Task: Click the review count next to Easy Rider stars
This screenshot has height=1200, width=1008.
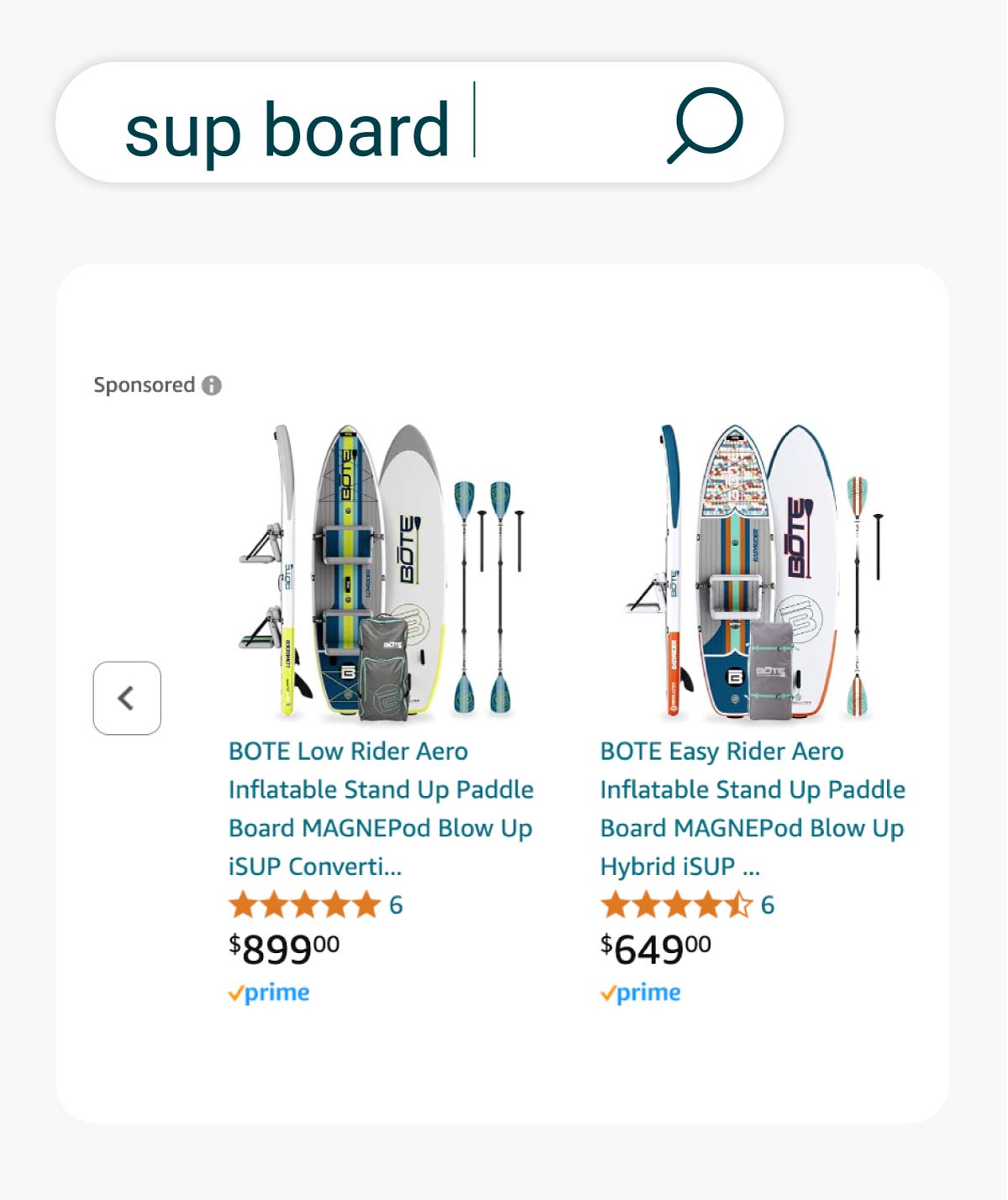Action: (768, 905)
